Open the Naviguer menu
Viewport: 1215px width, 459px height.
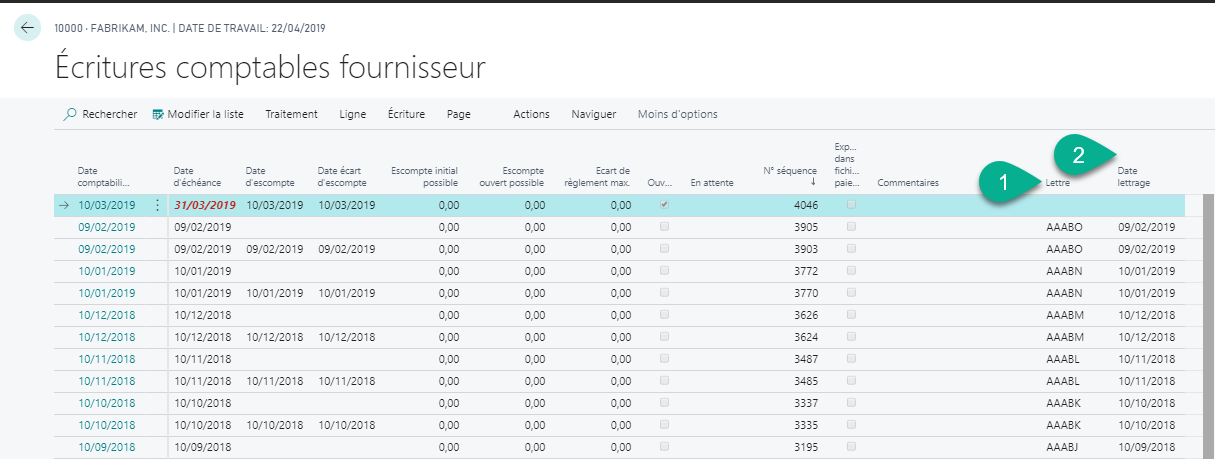click(593, 114)
